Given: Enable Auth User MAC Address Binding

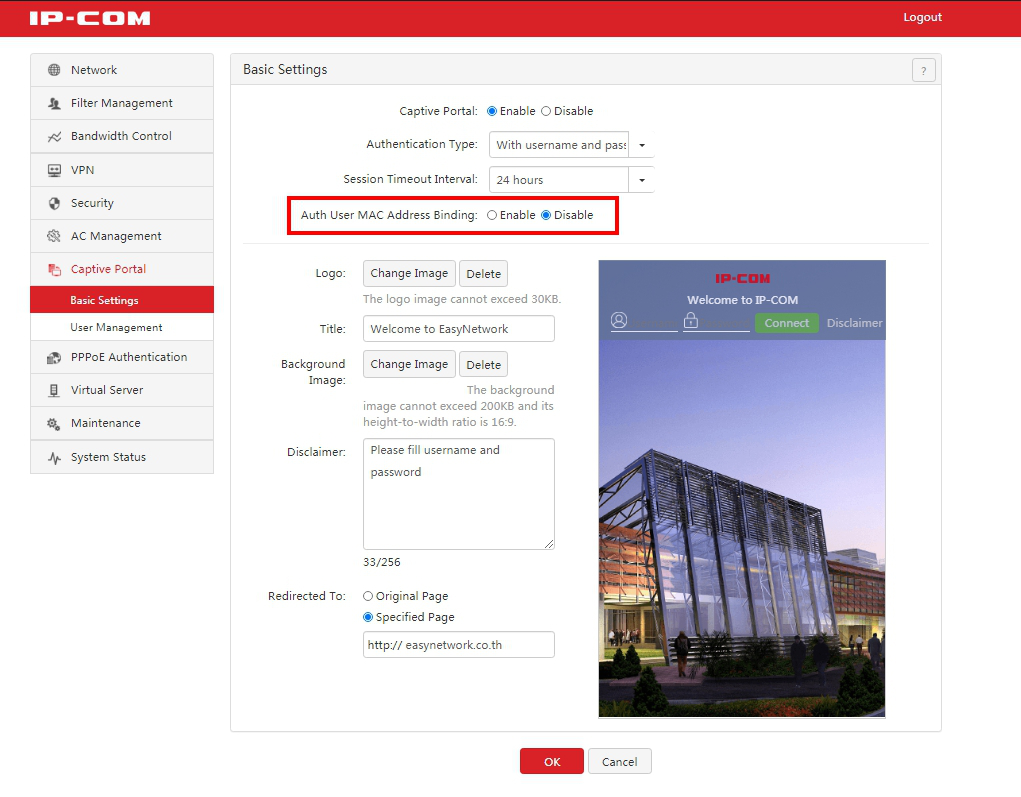Looking at the screenshot, I should pyautogui.click(x=492, y=215).
